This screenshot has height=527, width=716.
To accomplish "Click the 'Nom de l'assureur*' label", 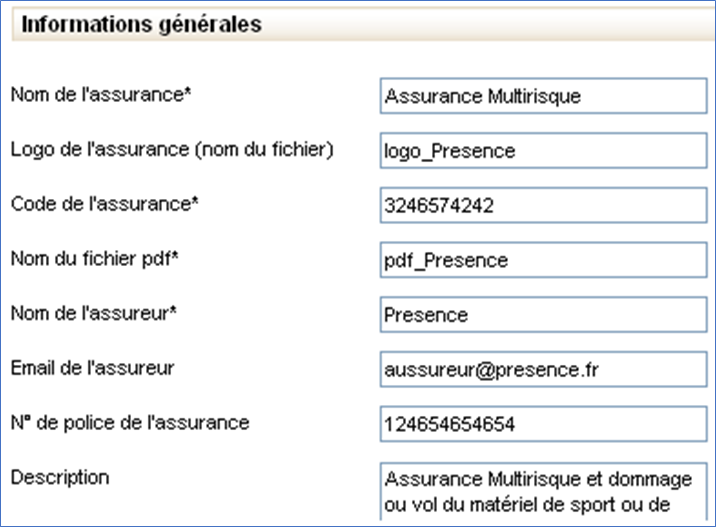I will 101,313.
